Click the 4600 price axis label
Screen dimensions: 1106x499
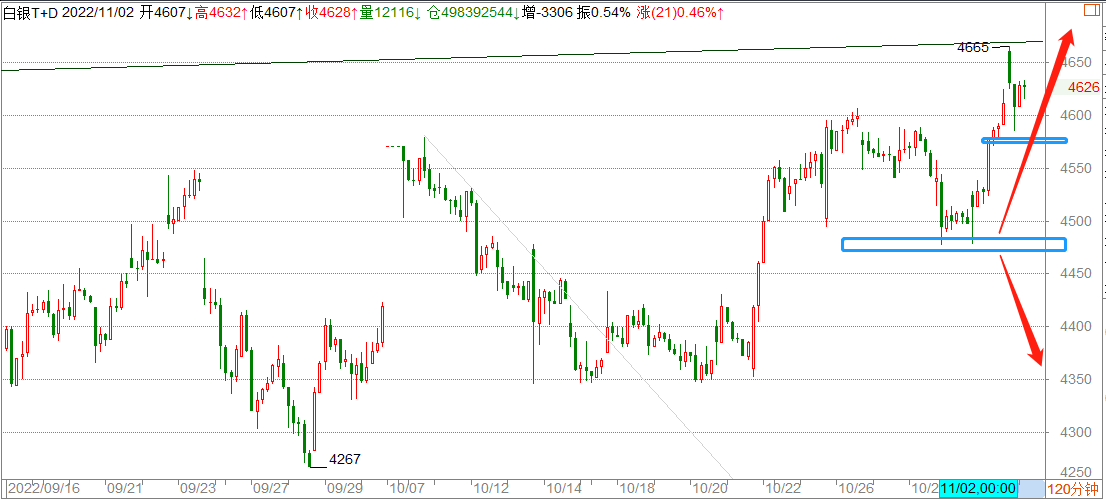pos(1076,116)
